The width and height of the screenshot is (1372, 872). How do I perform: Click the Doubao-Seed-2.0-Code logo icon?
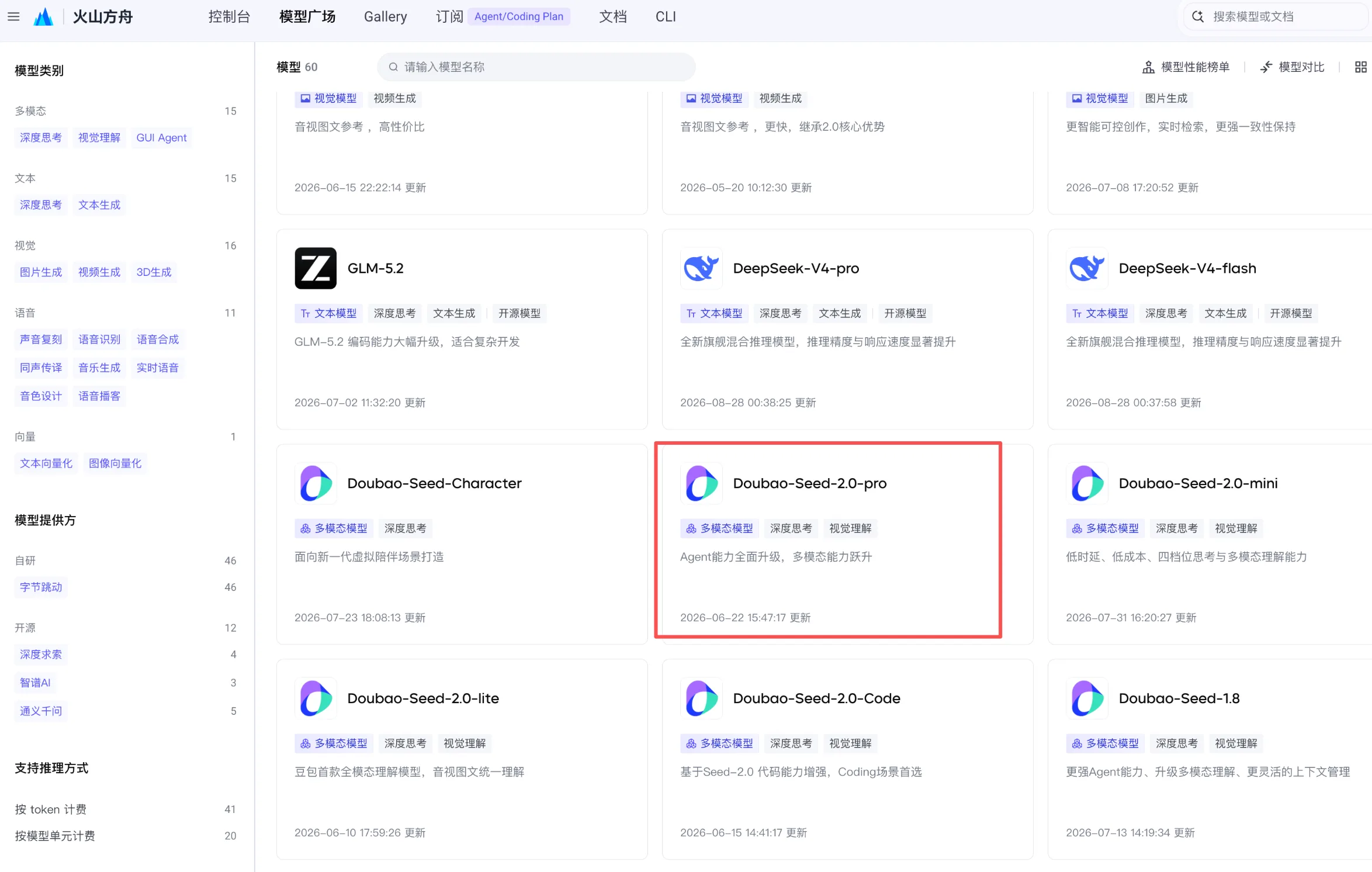pyautogui.click(x=701, y=698)
